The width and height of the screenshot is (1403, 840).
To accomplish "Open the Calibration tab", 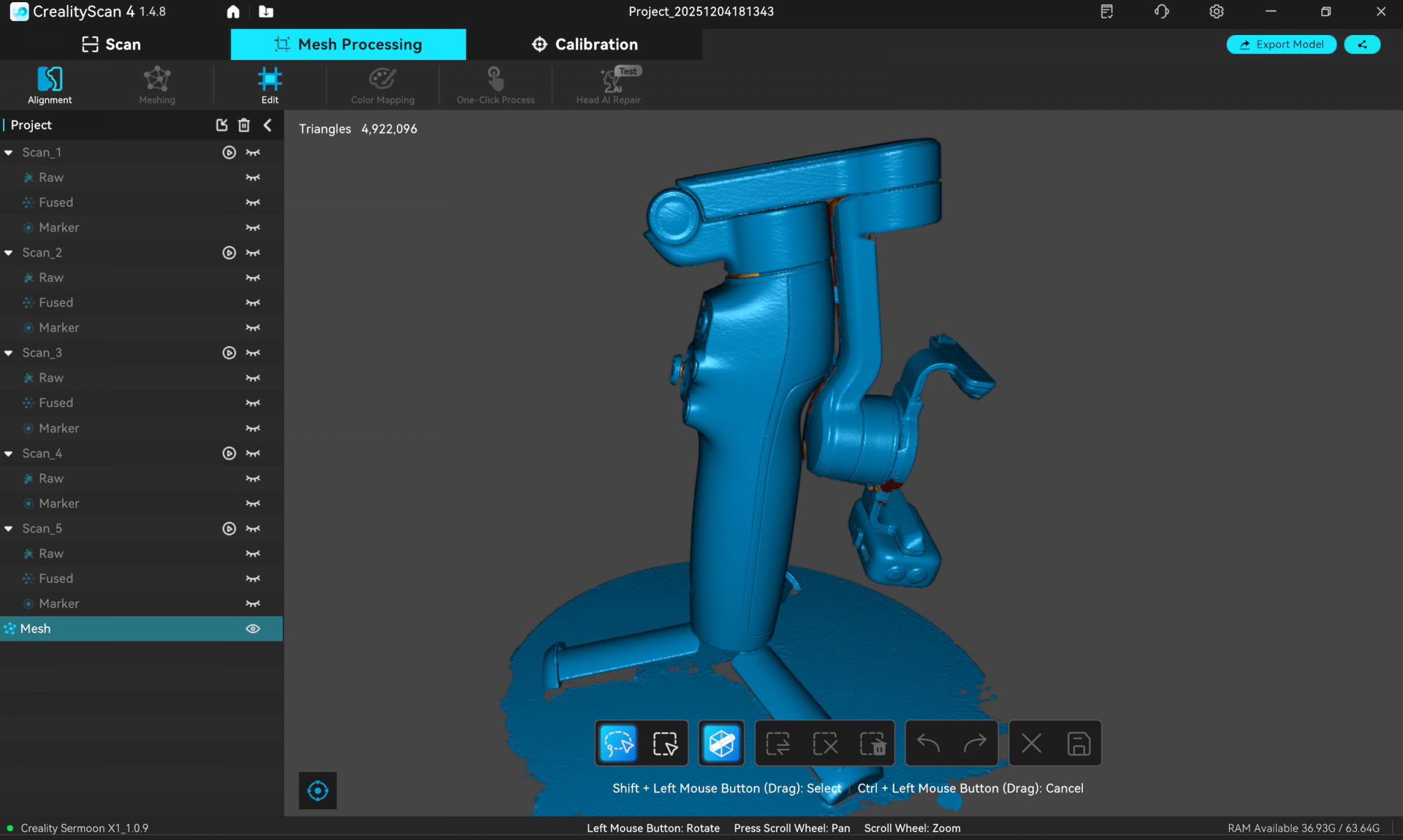I will pos(585,45).
